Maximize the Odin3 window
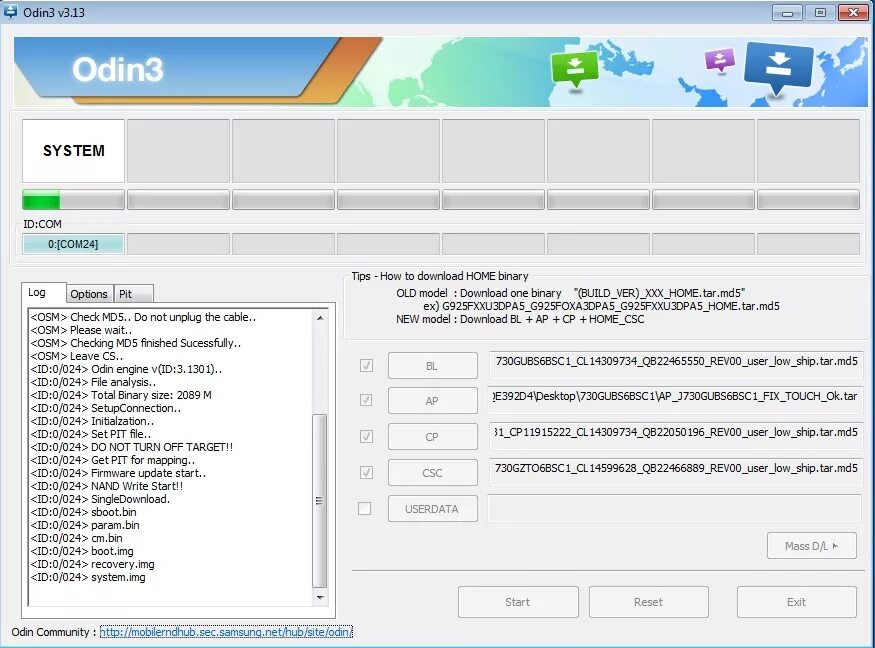This screenshot has width=875, height=648. click(x=820, y=12)
